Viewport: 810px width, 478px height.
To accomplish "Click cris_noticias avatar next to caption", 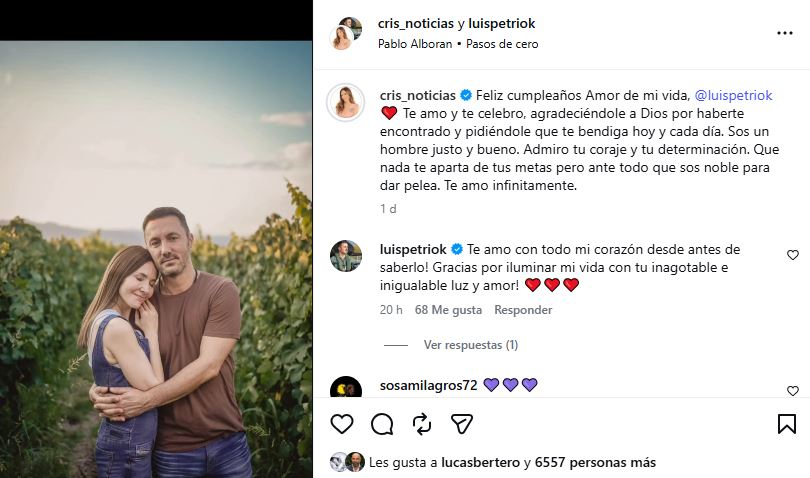I will click(x=346, y=101).
